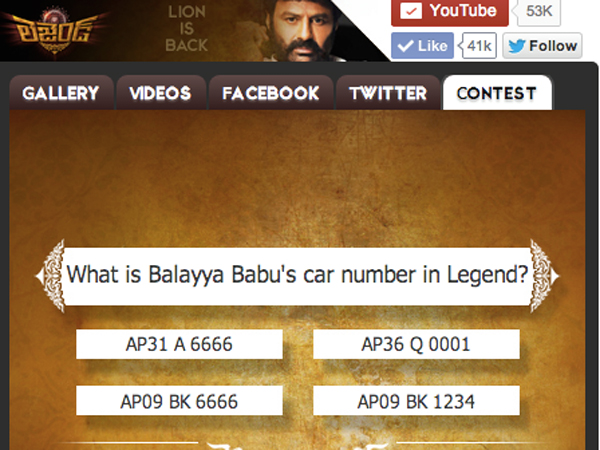The image size is (600, 450).
Task: Select answer AP09 BK 6666
Action: pyautogui.click(x=179, y=401)
